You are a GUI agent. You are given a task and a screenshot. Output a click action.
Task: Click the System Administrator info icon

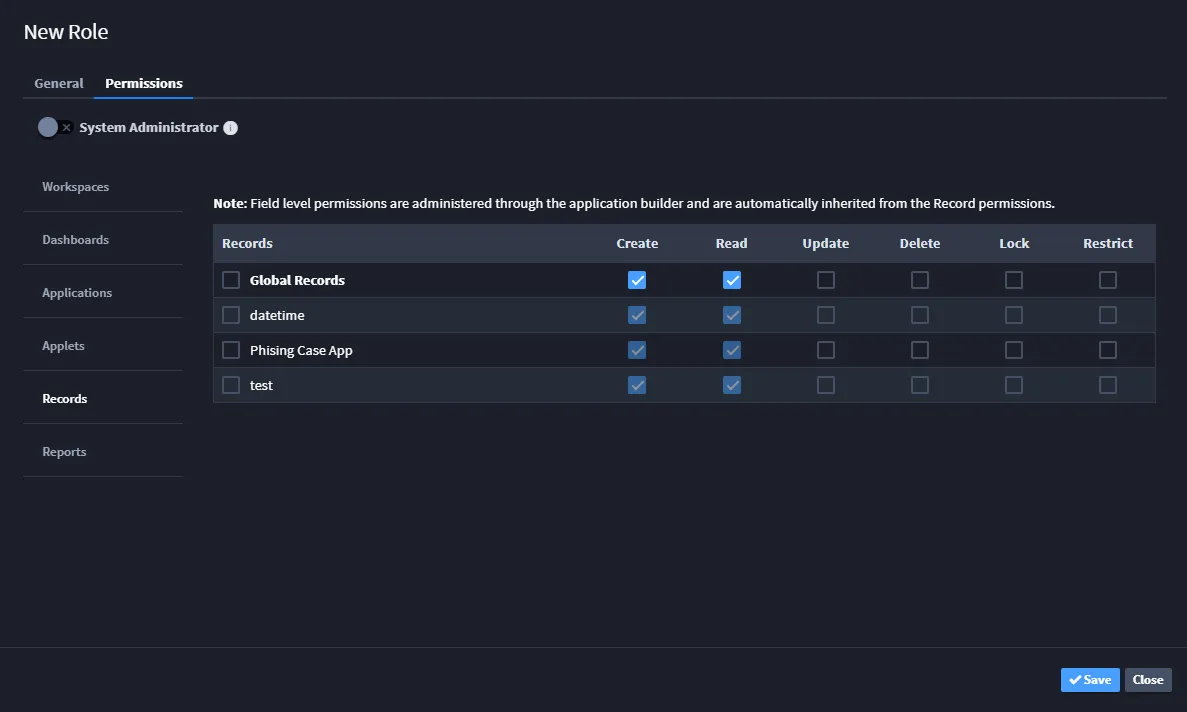[x=231, y=128]
